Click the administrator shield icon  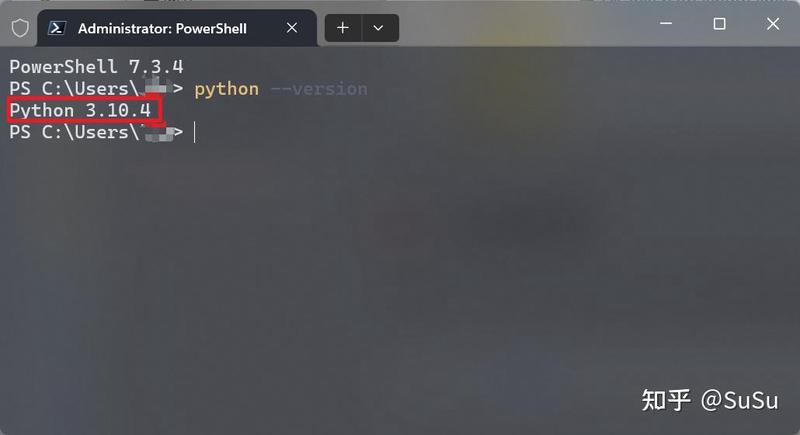pyautogui.click(x=20, y=28)
